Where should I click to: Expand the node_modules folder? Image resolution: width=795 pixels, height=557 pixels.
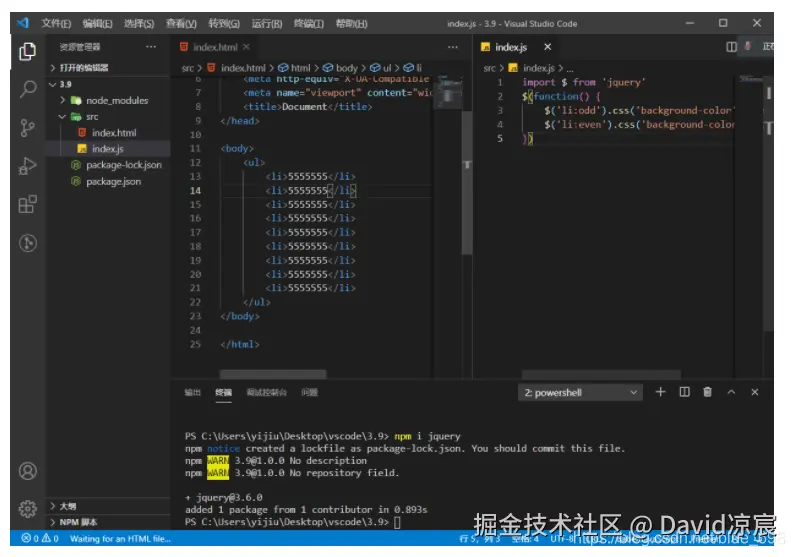[109, 100]
